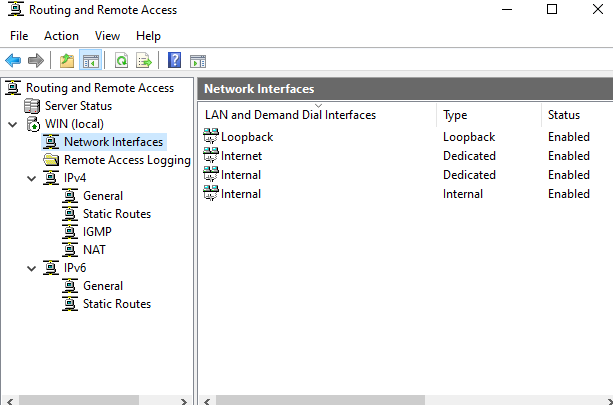Toggle the Show/Hide Action Pane icon
The image size is (613, 405).
coord(198,61)
